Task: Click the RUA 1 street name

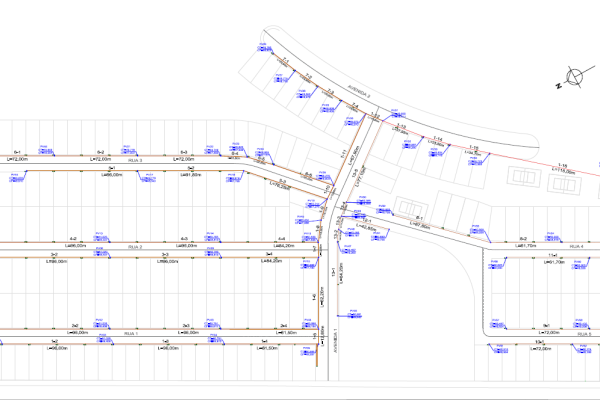Action: 131,334
